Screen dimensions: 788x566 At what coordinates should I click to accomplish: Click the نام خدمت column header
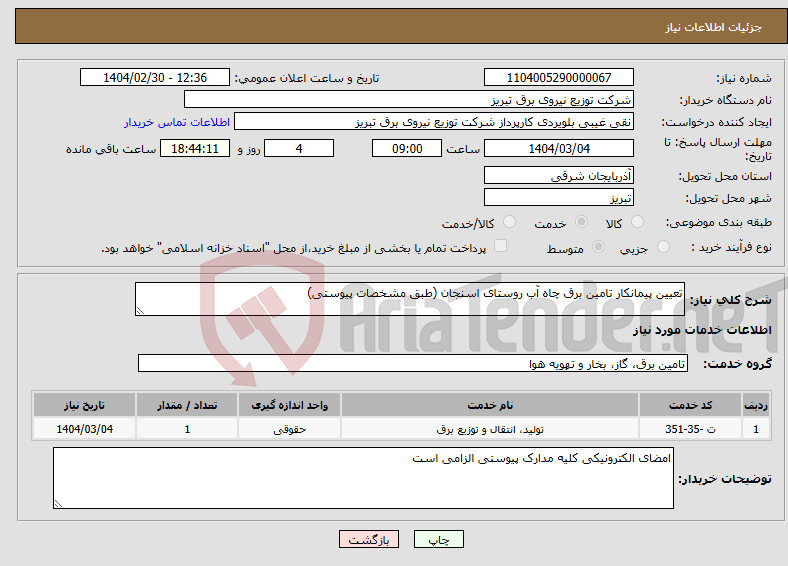(x=490, y=405)
